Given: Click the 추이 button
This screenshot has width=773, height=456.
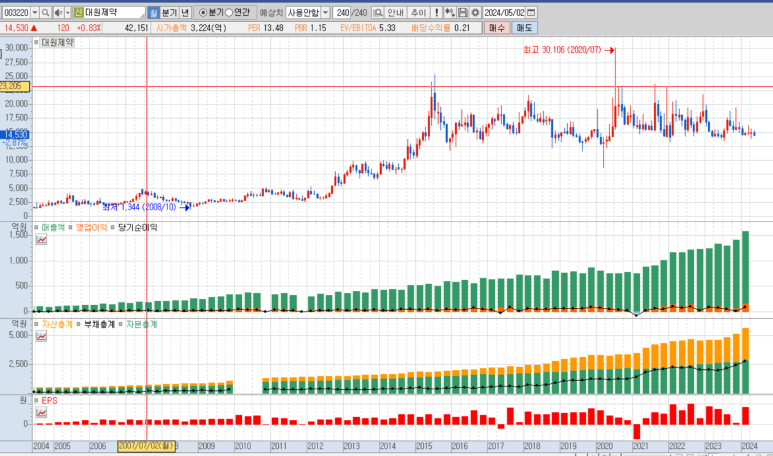Looking at the screenshot, I should (x=419, y=12).
